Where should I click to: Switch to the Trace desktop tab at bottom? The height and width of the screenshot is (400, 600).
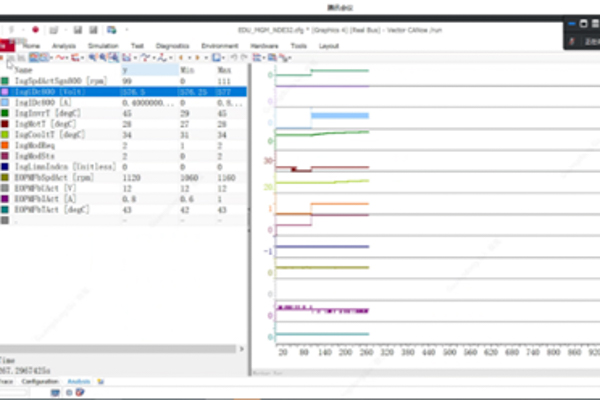pos(7,382)
